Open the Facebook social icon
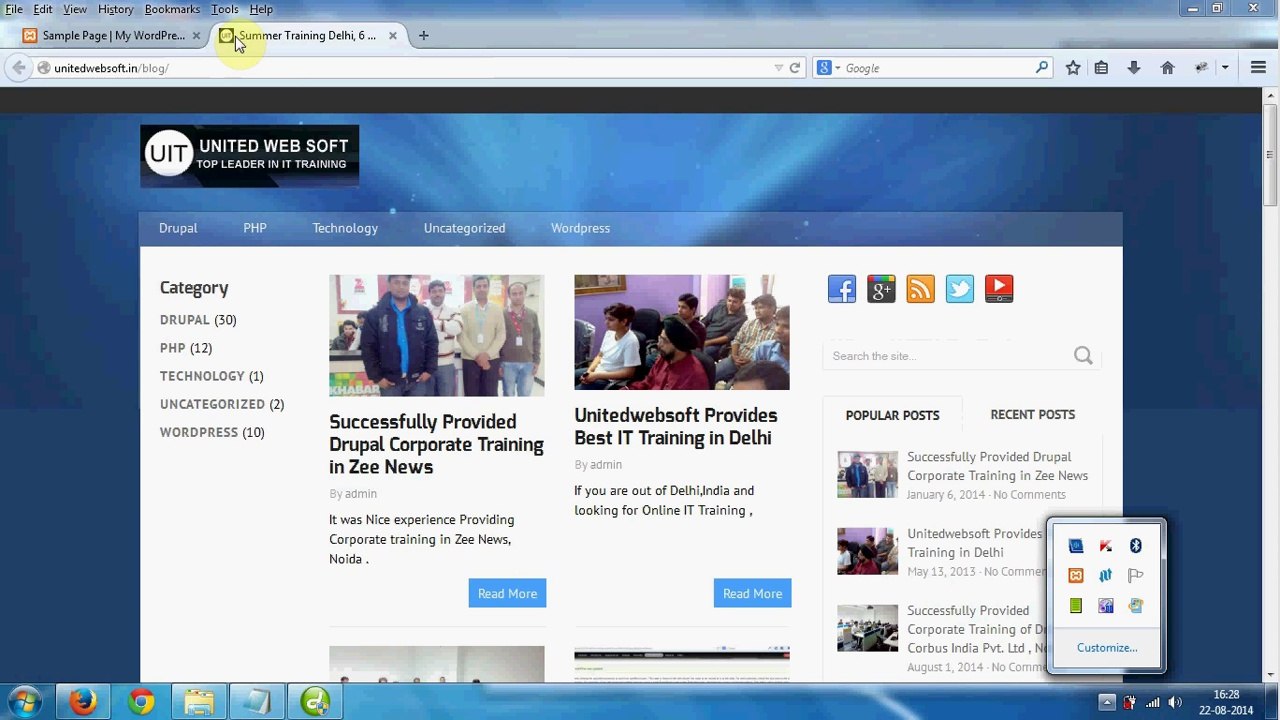 842,289
